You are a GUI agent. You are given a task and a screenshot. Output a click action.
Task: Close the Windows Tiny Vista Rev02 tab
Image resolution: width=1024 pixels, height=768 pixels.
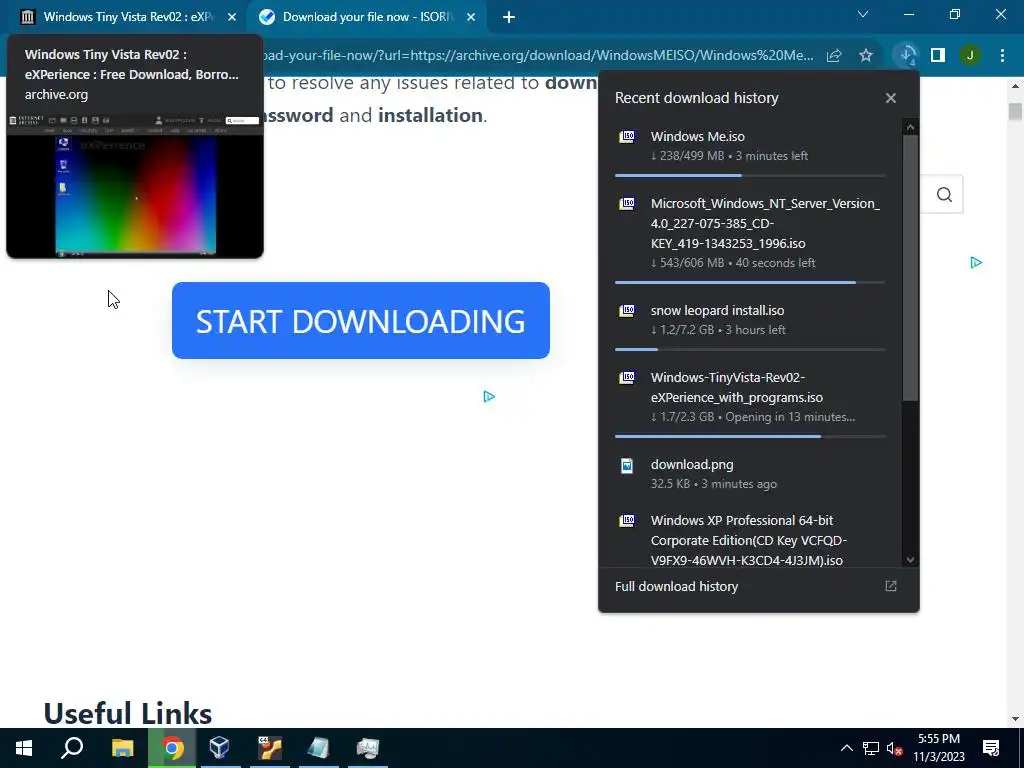(232, 17)
